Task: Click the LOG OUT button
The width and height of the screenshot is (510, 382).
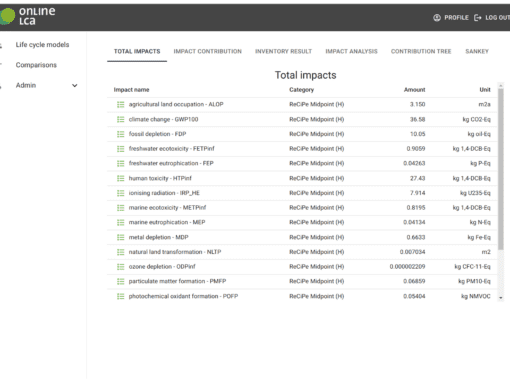Action: pos(497,18)
